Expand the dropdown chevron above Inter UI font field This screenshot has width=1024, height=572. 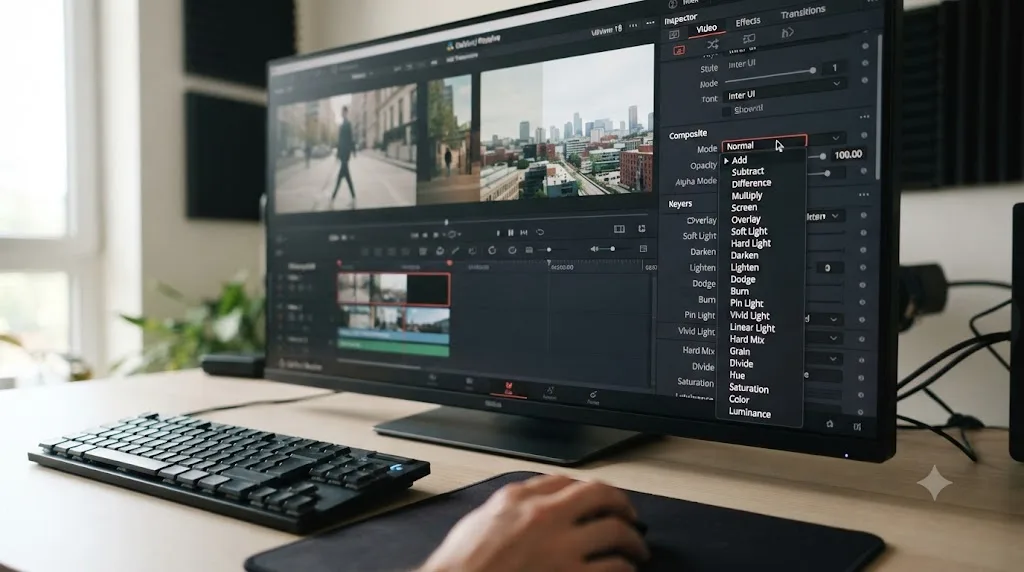(837, 84)
